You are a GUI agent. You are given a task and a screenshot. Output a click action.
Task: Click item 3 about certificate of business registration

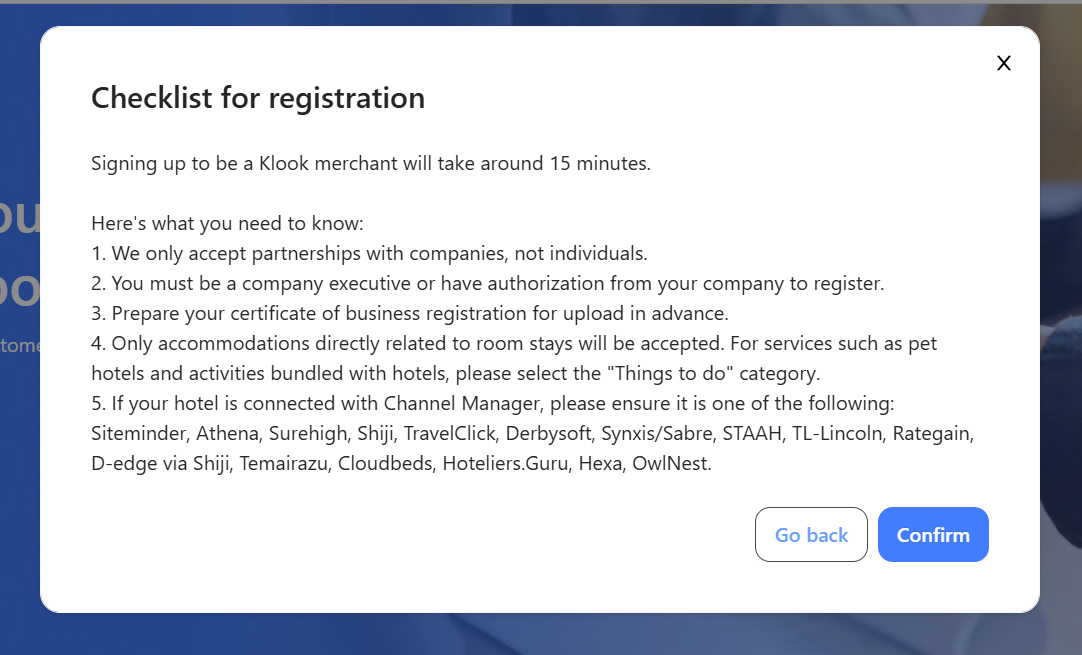410,313
